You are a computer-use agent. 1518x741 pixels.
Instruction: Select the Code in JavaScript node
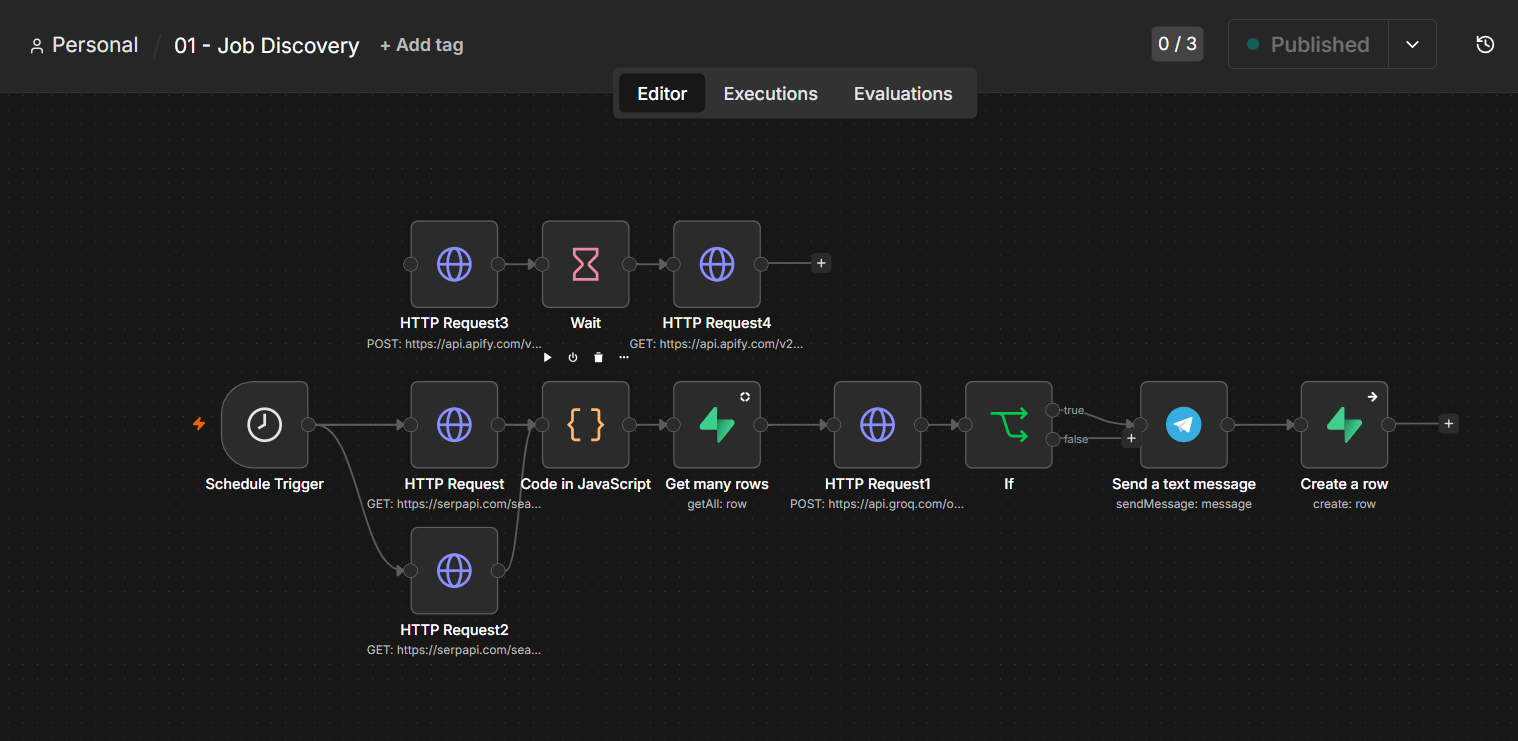pos(586,424)
